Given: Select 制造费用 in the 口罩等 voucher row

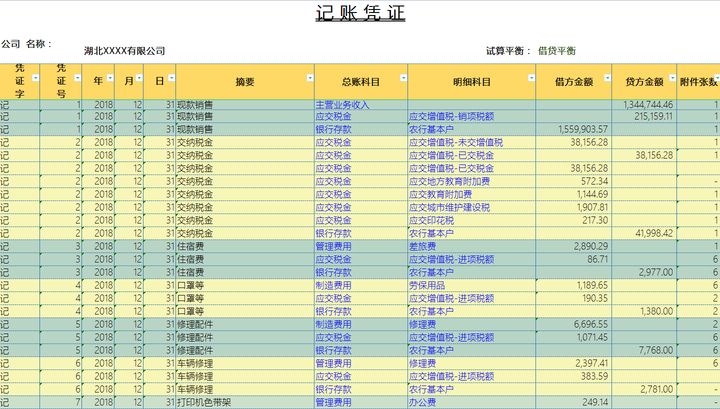Looking at the screenshot, I should click(361, 286).
